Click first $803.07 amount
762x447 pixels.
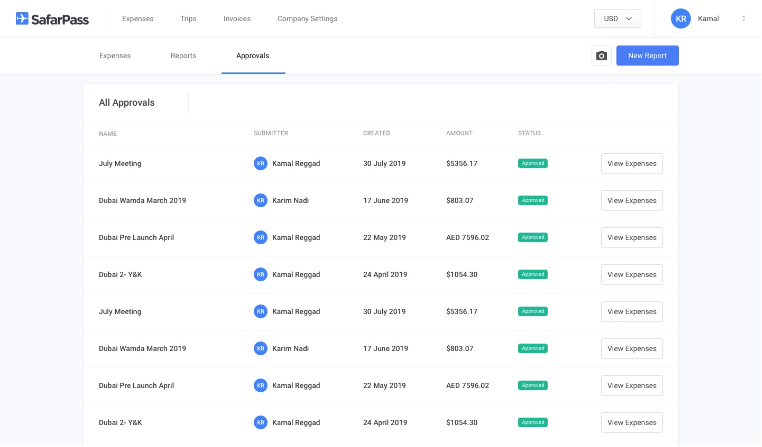click(x=460, y=200)
